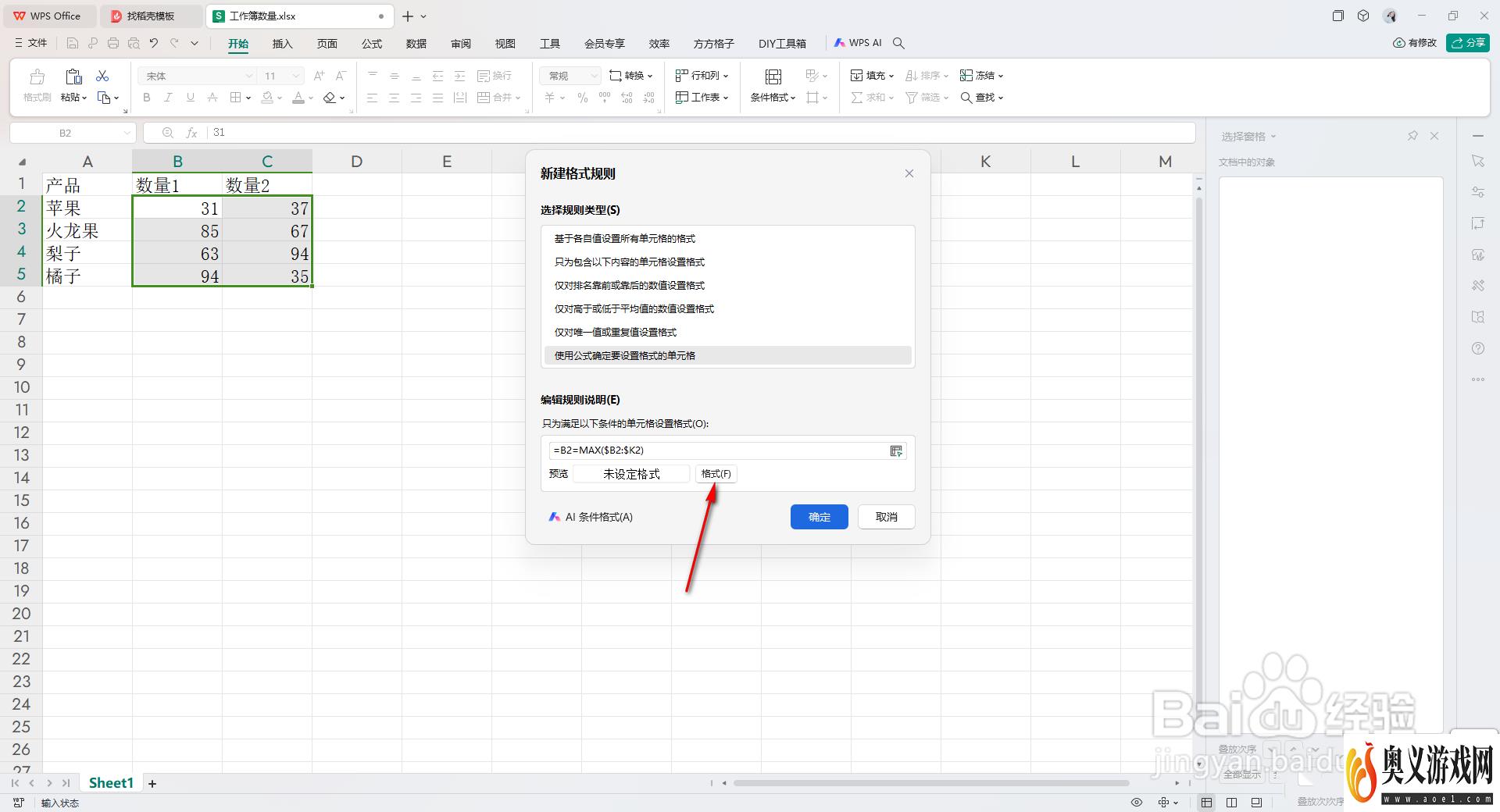Click the Undo arrow icon

click(x=154, y=43)
